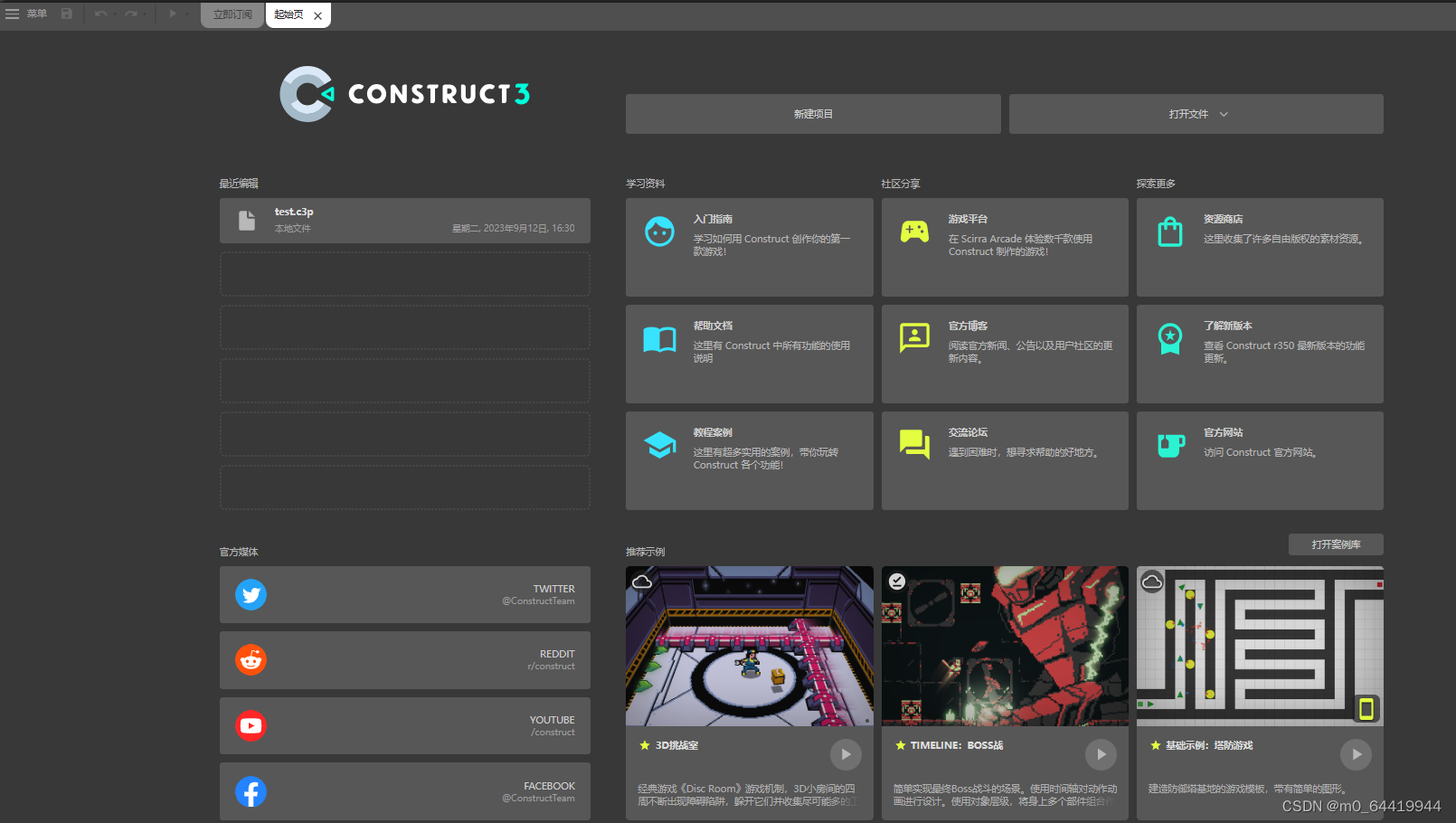Open the 打开文件 dropdown

coord(1196,114)
